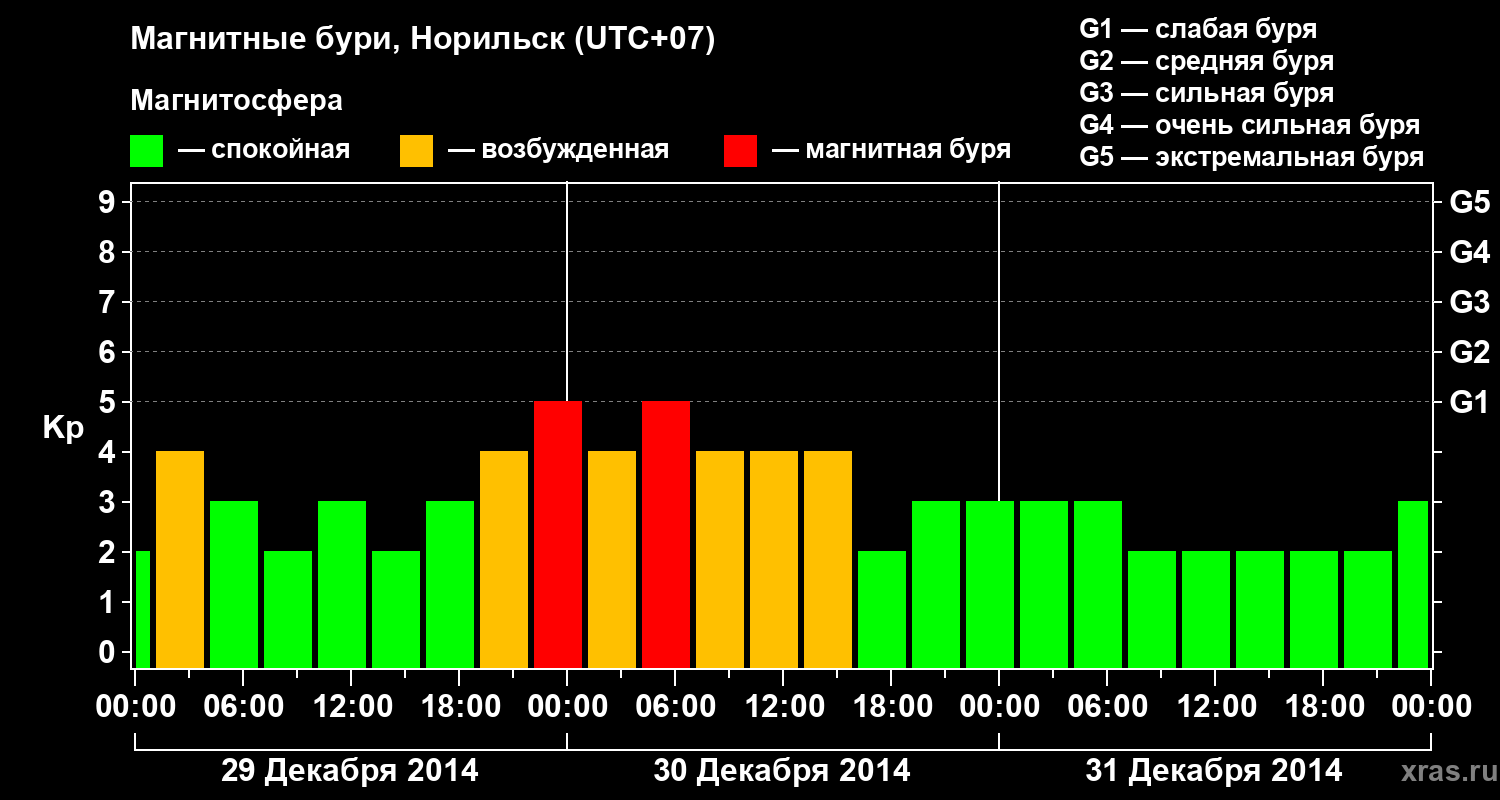Image resolution: width=1500 pixels, height=800 pixels.
Task: Click the '— спокойная' legend label
Action: [x=264, y=150]
